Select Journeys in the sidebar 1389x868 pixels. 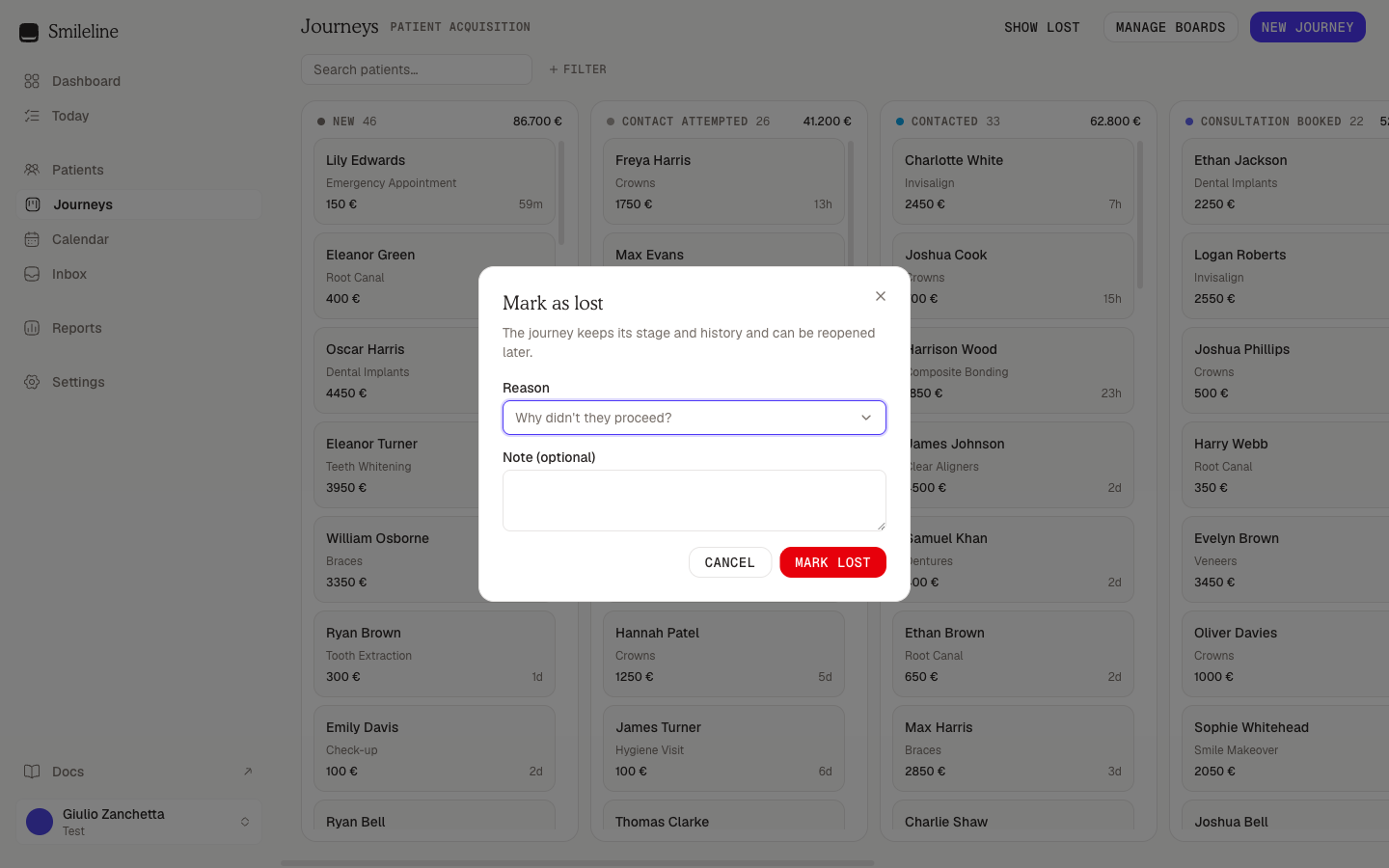point(139,204)
